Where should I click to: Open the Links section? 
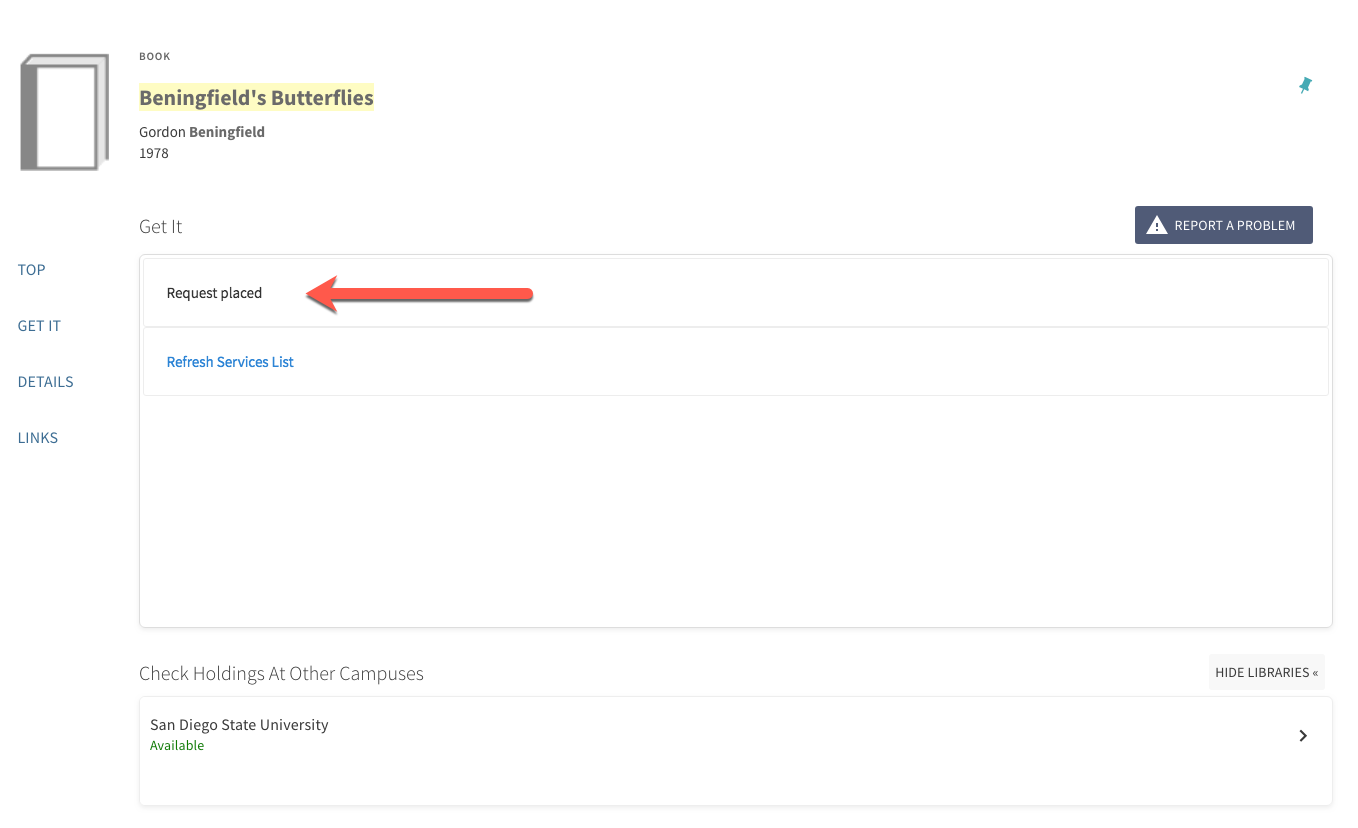click(x=38, y=438)
